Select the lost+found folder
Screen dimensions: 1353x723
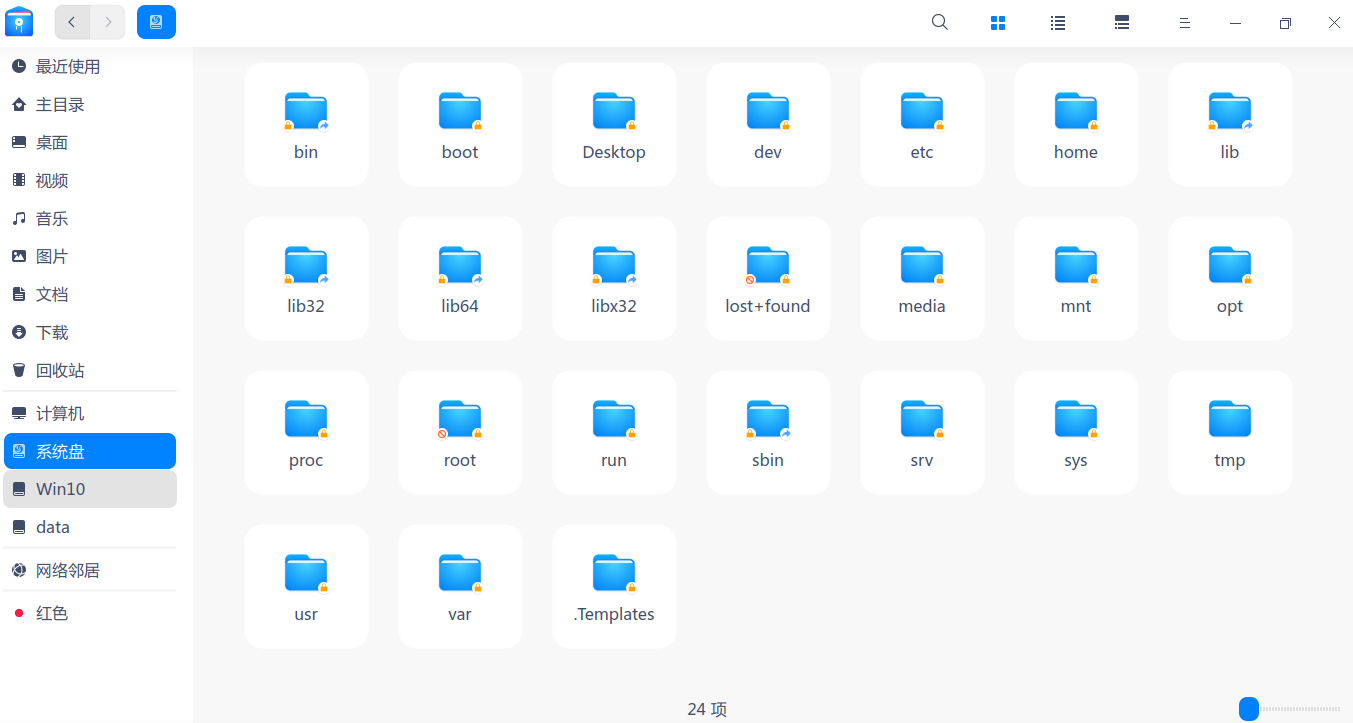tap(768, 278)
